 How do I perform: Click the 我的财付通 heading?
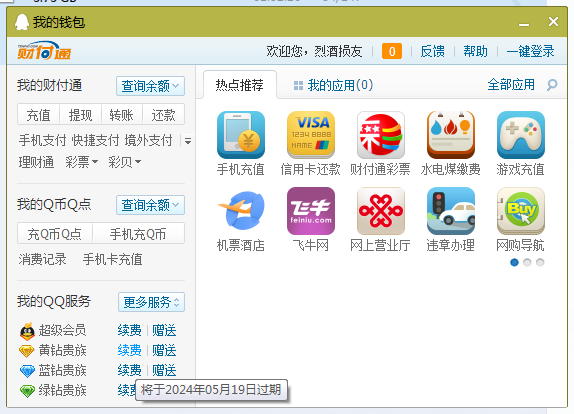coord(49,85)
